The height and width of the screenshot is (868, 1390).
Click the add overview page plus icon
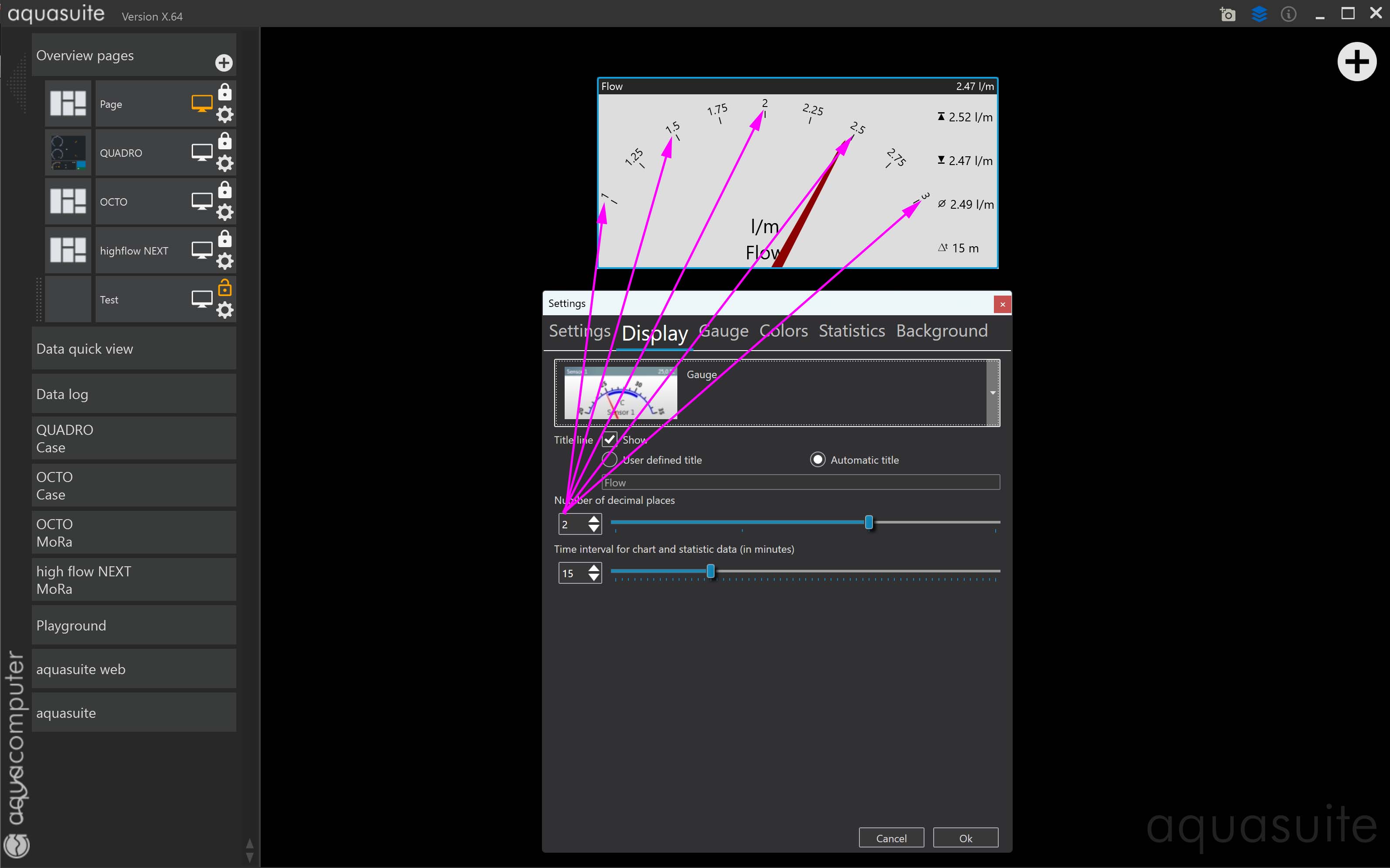click(224, 62)
